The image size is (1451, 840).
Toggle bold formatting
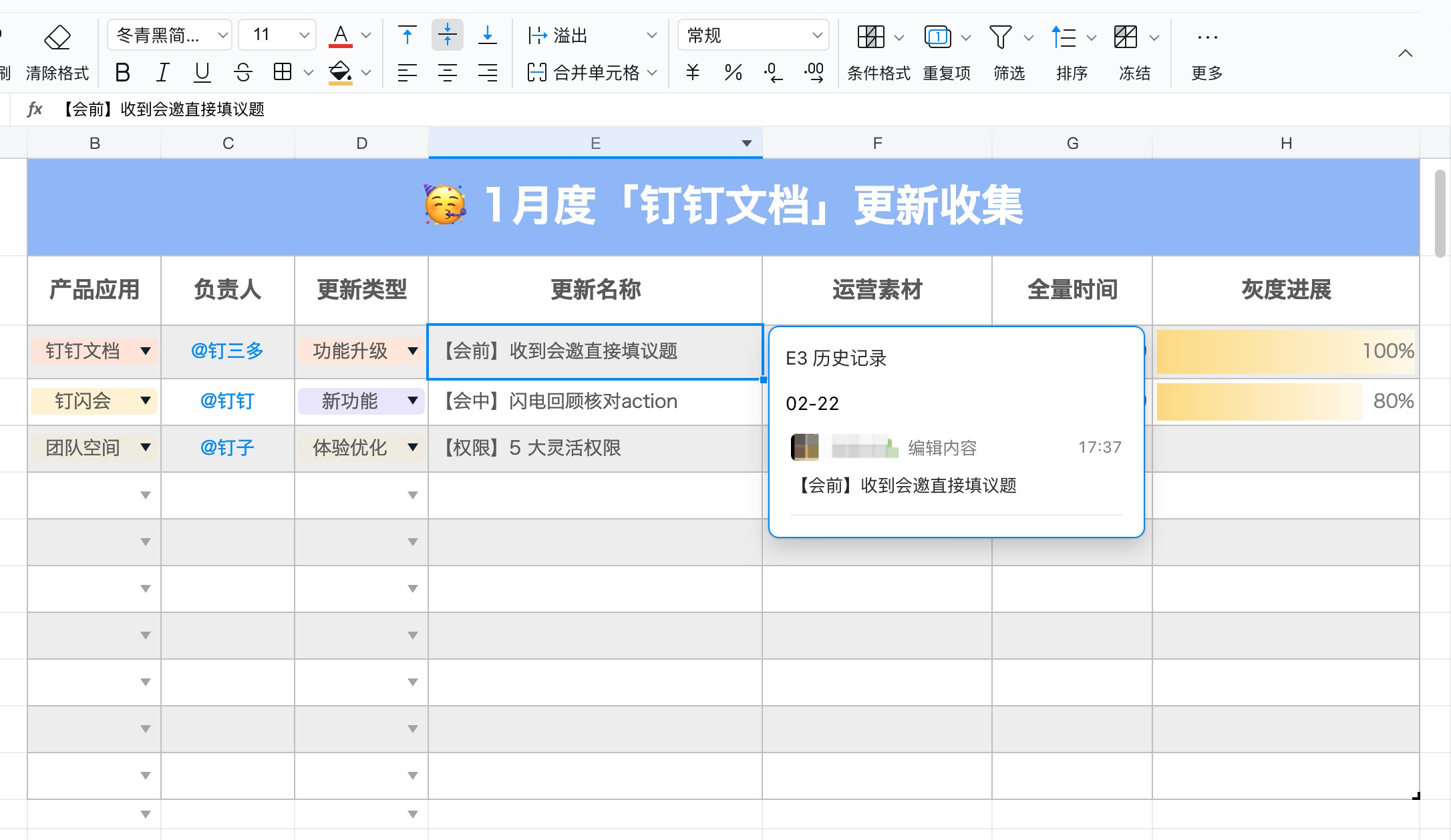point(122,73)
